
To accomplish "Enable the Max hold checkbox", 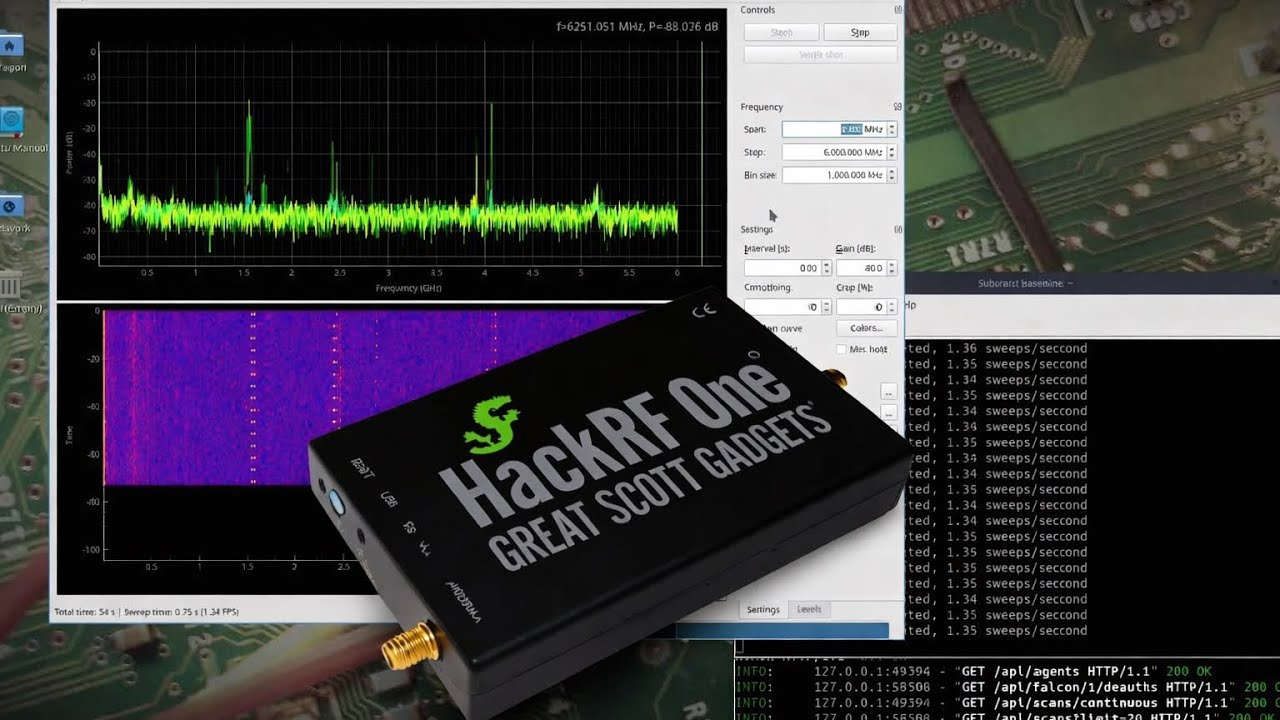I will tap(841, 349).
